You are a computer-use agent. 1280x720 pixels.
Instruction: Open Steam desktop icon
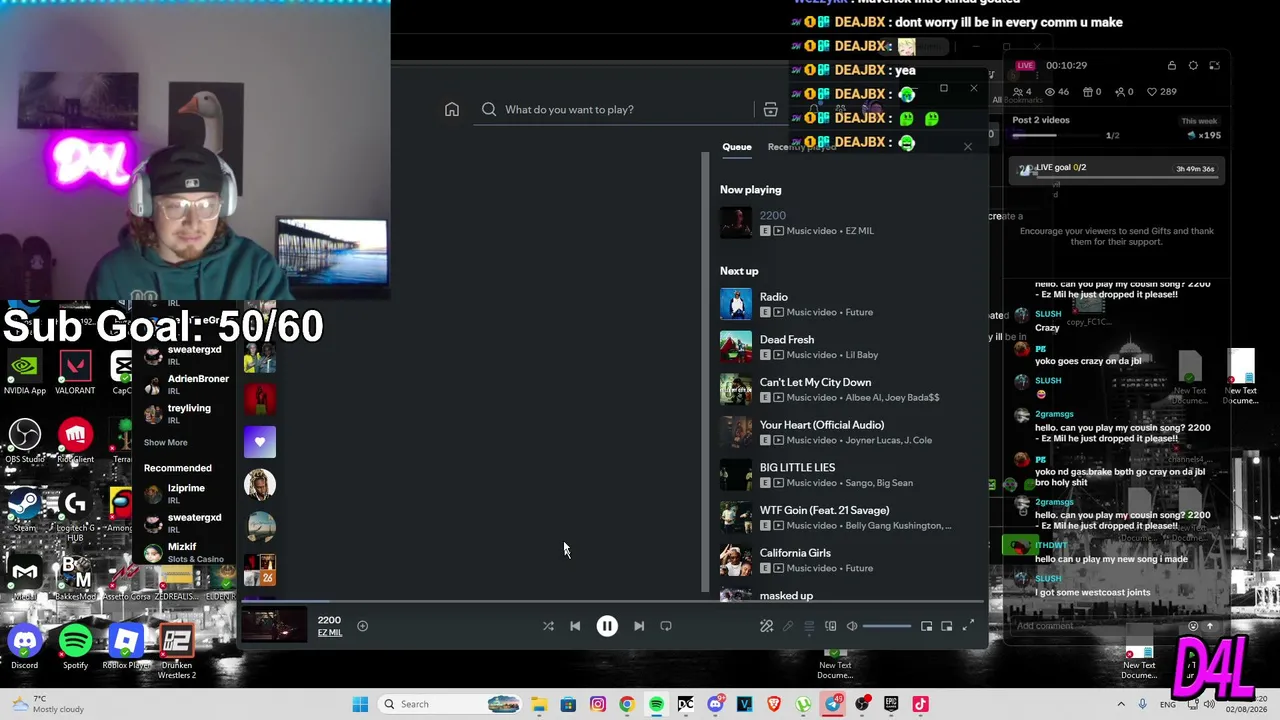pyautogui.click(x=25, y=509)
